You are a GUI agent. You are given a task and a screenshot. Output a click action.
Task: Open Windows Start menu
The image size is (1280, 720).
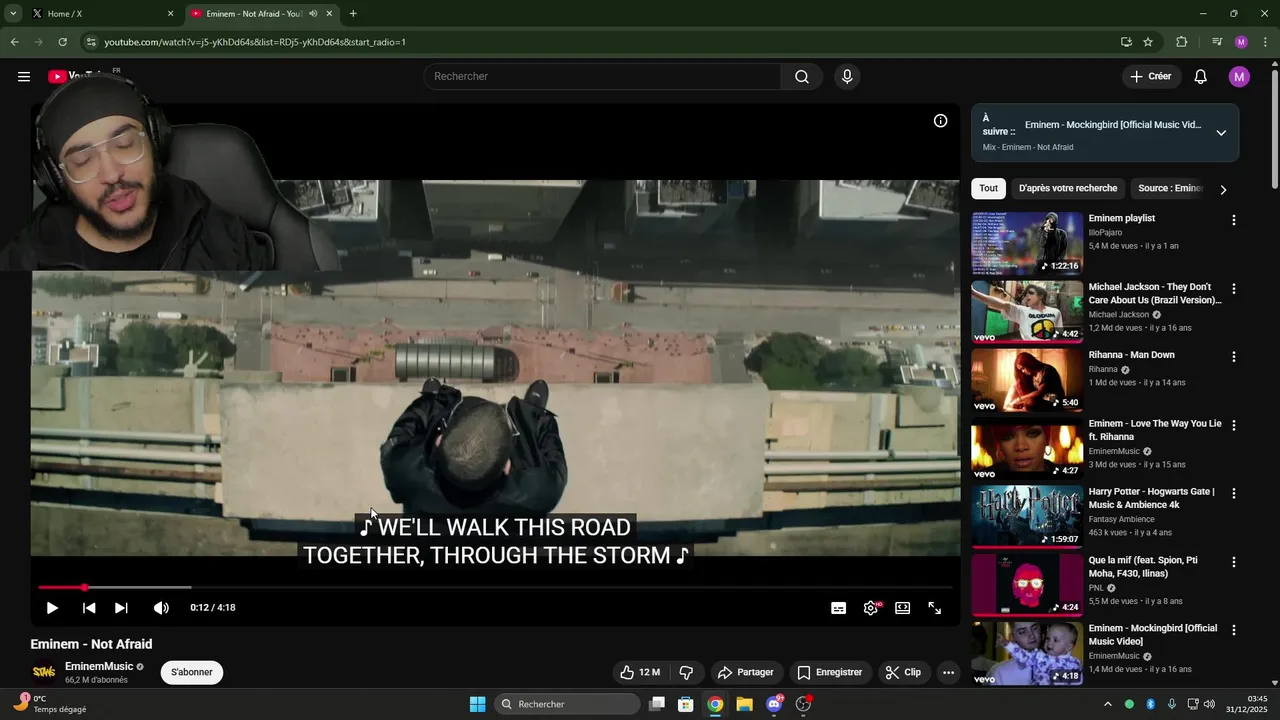coord(478,704)
